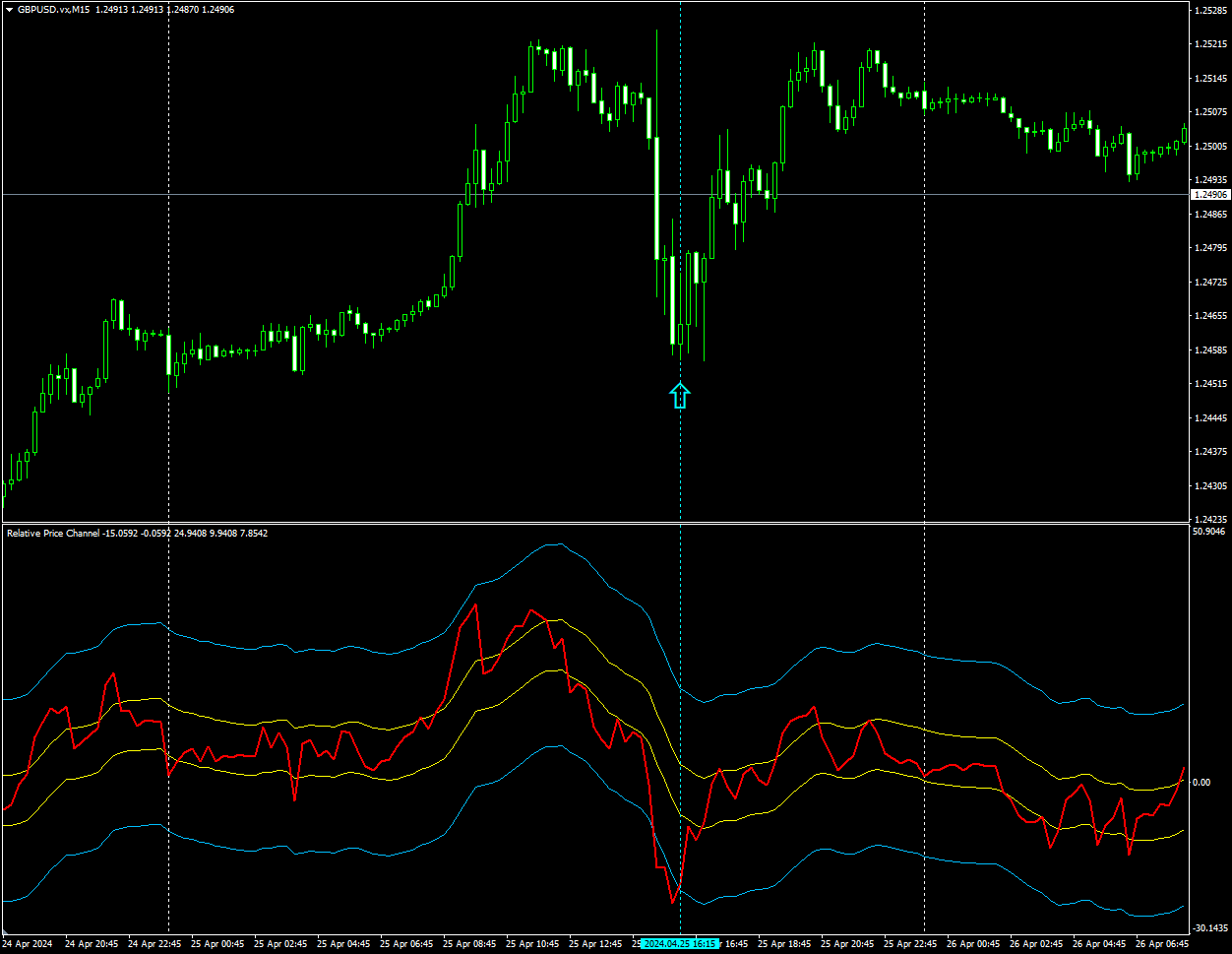Click the divider between chart and indicator windows
The width and height of the screenshot is (1232, 954).
[590, 525]
